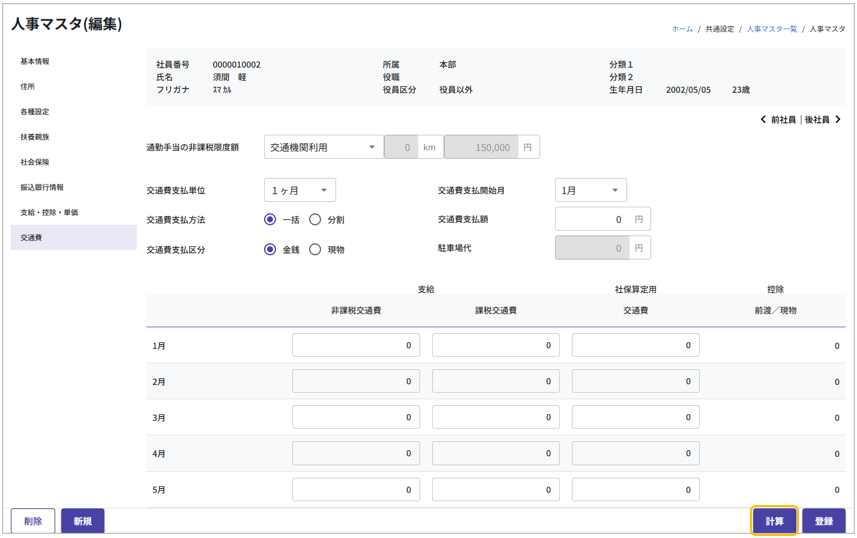Select 一括 payment method radio button
The image size is (857, 538).
[270, 219]
